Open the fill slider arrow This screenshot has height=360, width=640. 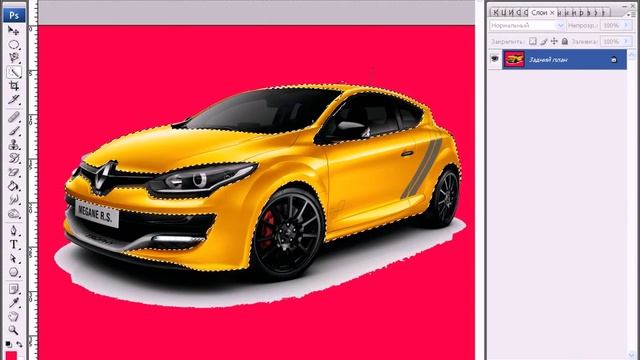(627, 41)
